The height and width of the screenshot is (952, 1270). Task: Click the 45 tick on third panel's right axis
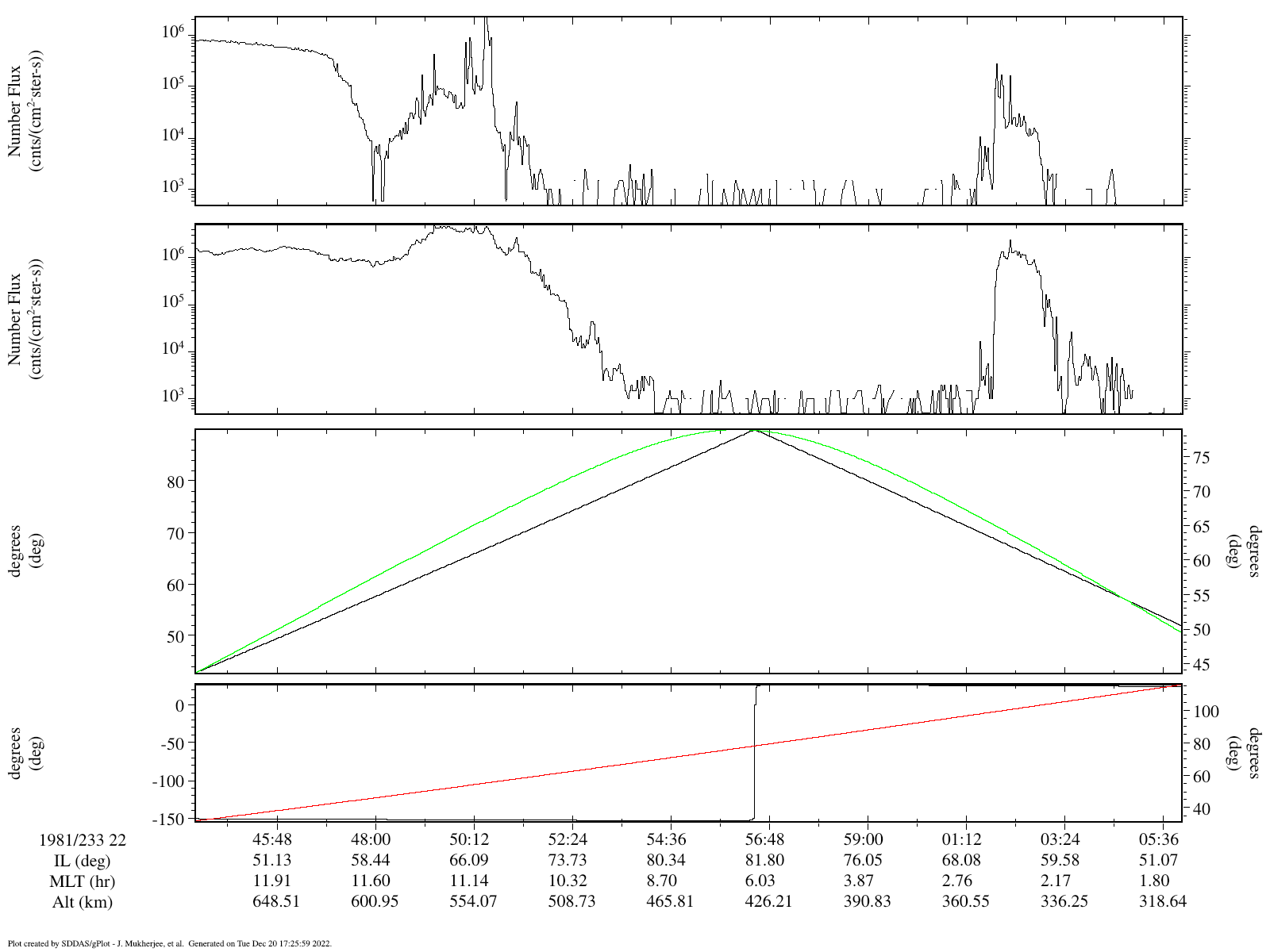click(1202, 664)
